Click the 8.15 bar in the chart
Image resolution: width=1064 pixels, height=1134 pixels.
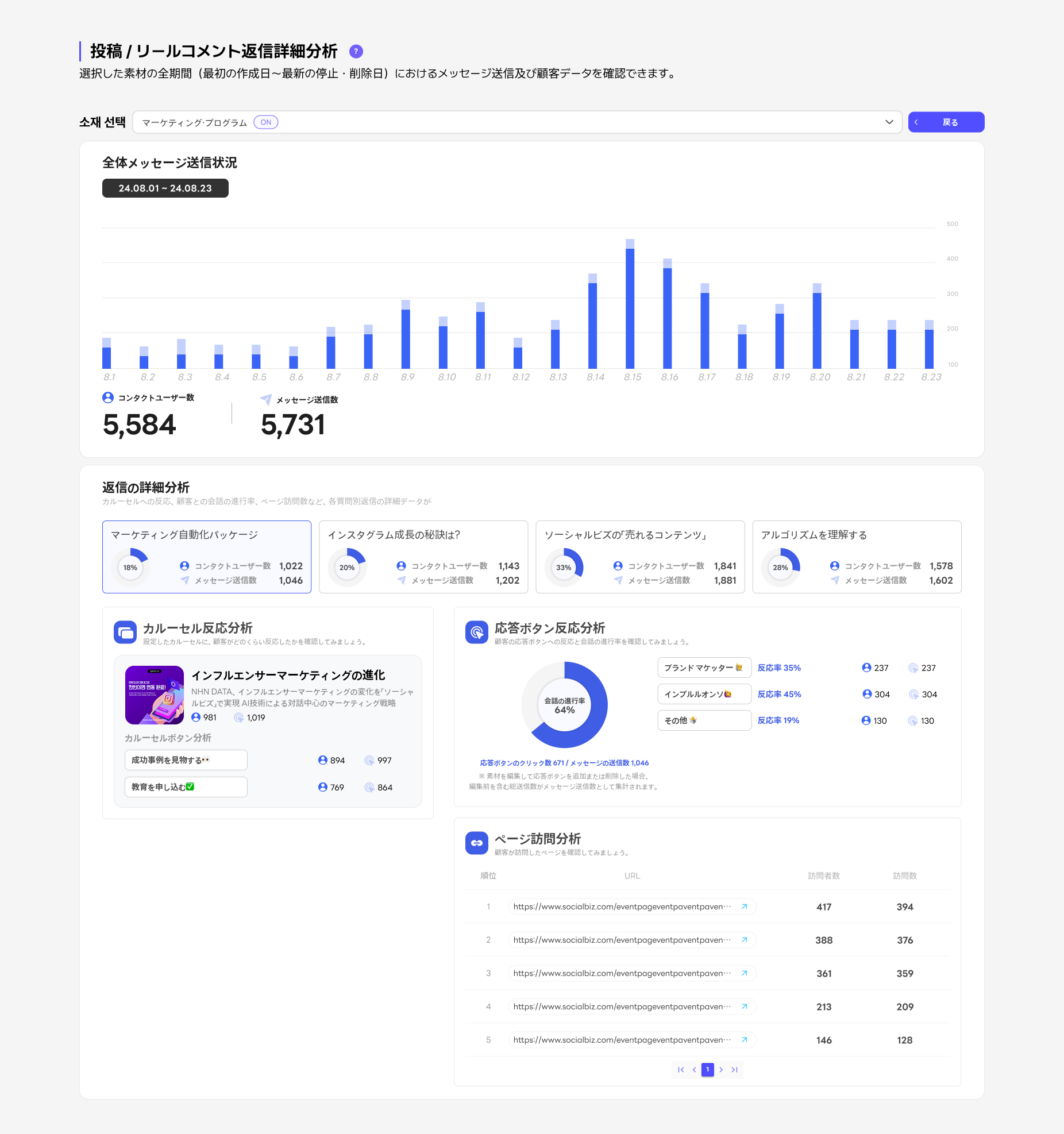[x=630, y=304]
